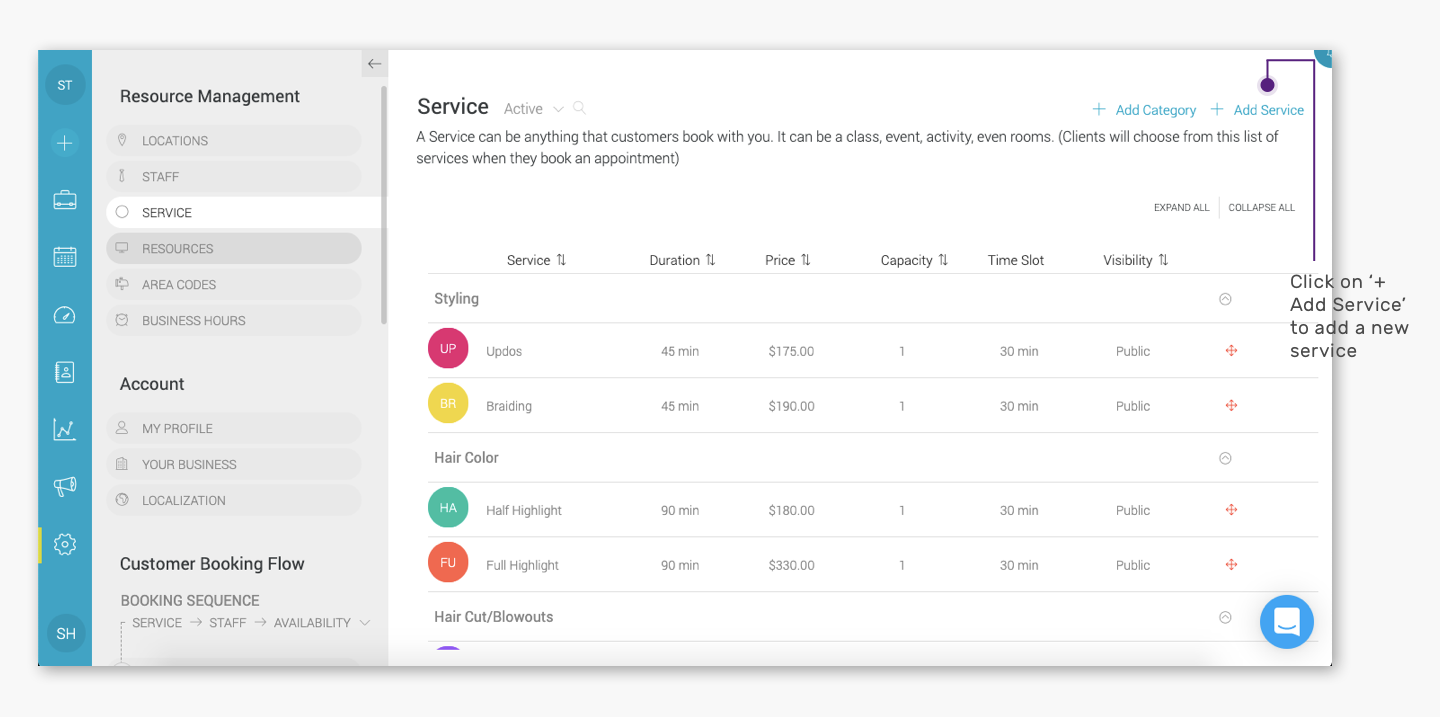
Task: Click the UP avatar for Updos service
Action: tap(448, 349)
